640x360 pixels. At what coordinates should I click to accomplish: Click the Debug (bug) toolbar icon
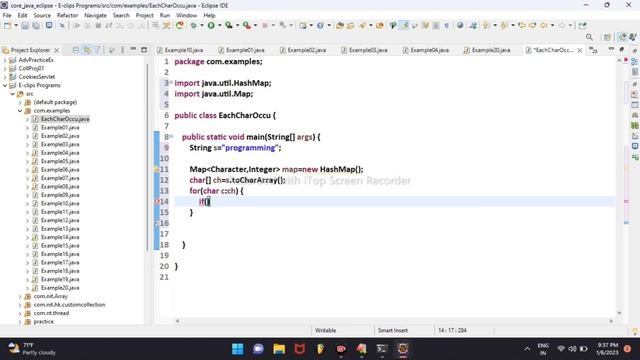pos(193,25)
